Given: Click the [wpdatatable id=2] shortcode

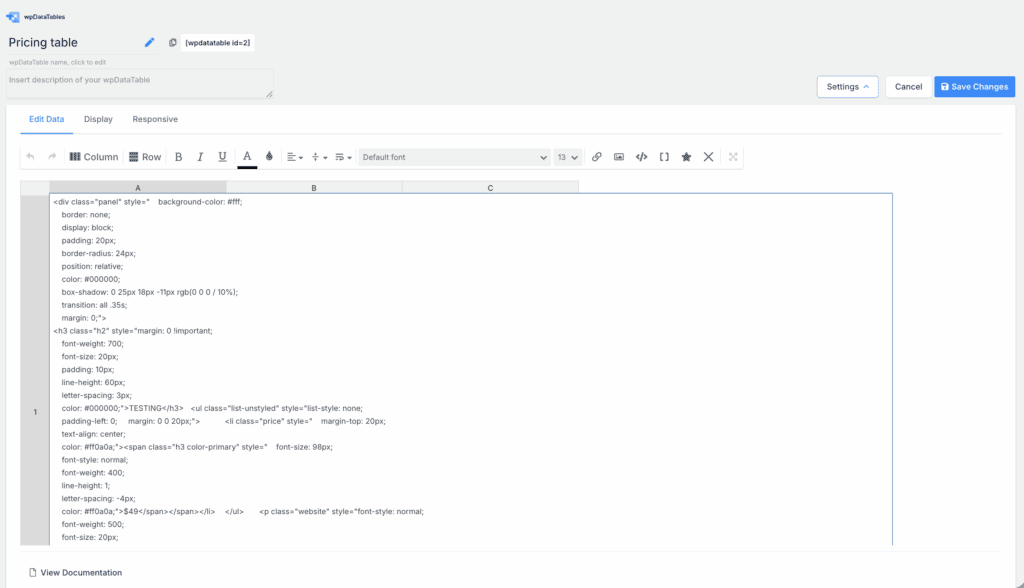Looking at the screenshot, I should [x=217, y=42].
